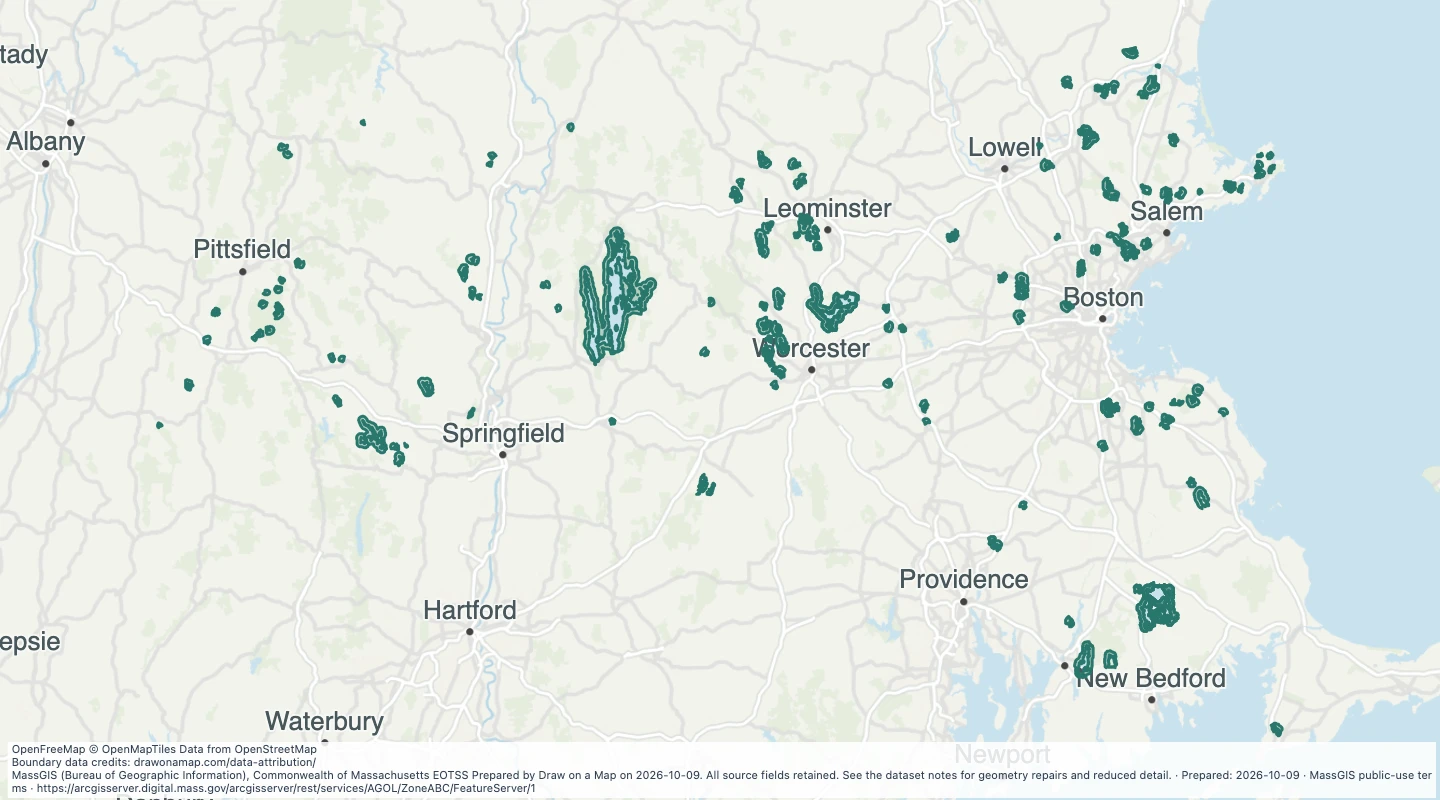Select the New Bedford label
The height and width of the screenshot is (800, 1440).
click(1151, 679)
